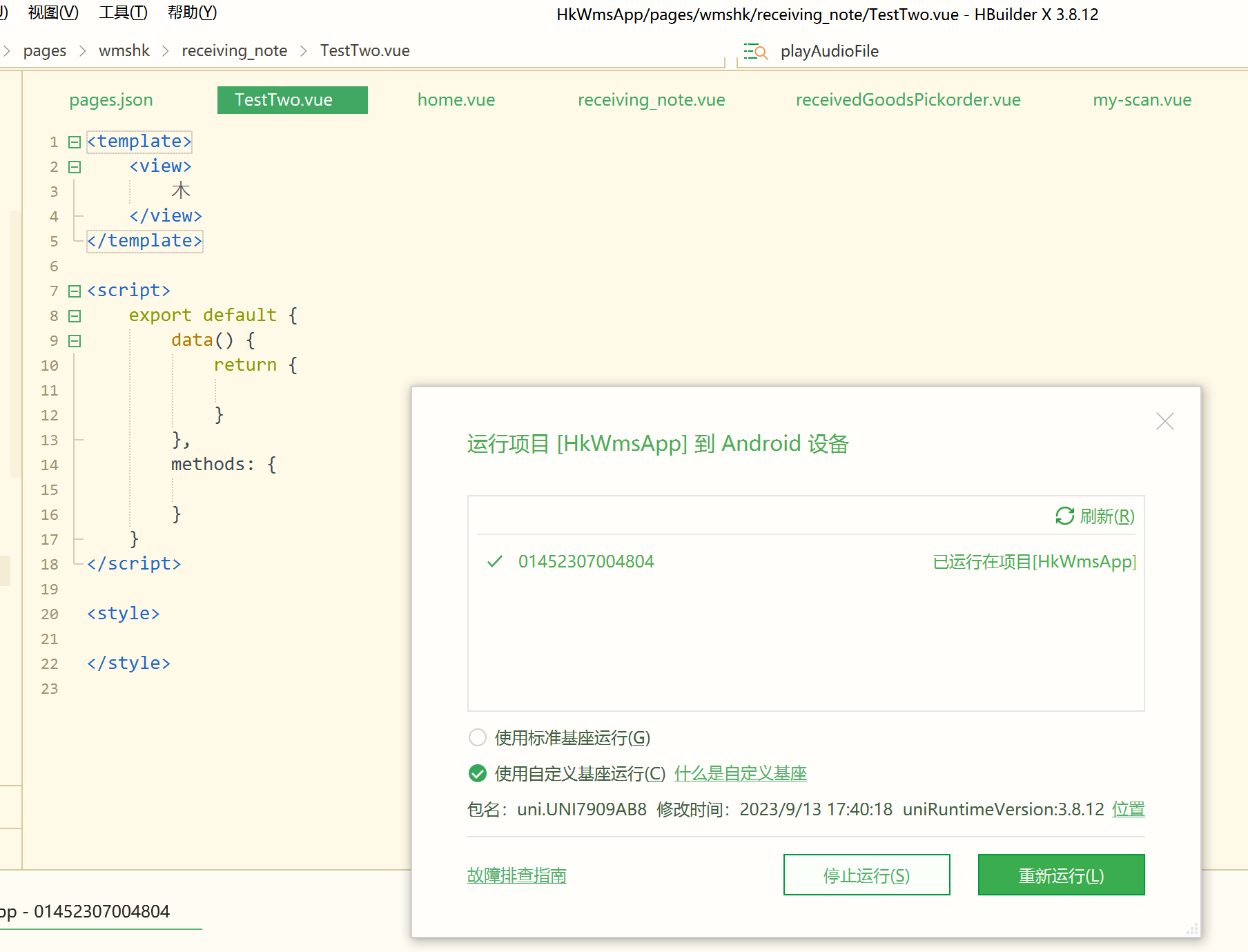Collapse the view block on line 2

click(75, 167)
